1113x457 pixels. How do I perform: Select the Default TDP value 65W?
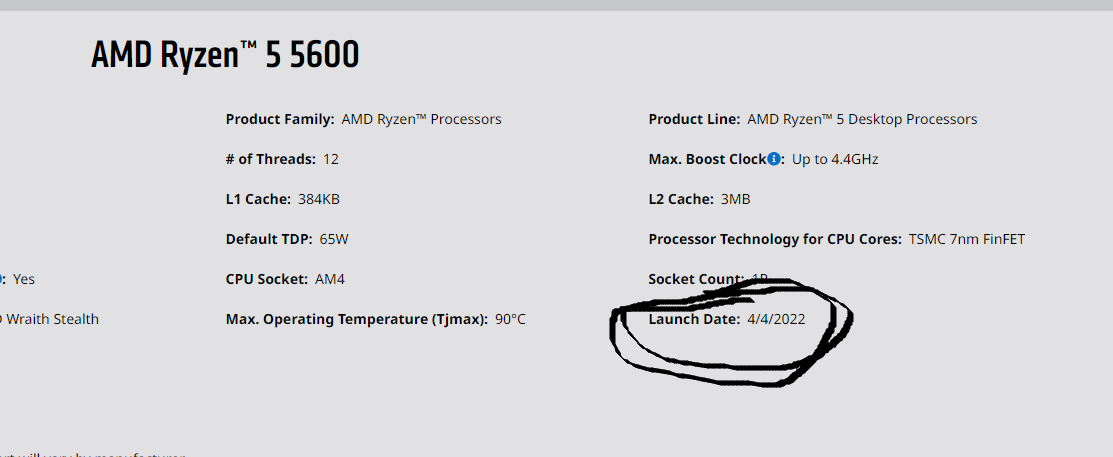tap(334, 239)
